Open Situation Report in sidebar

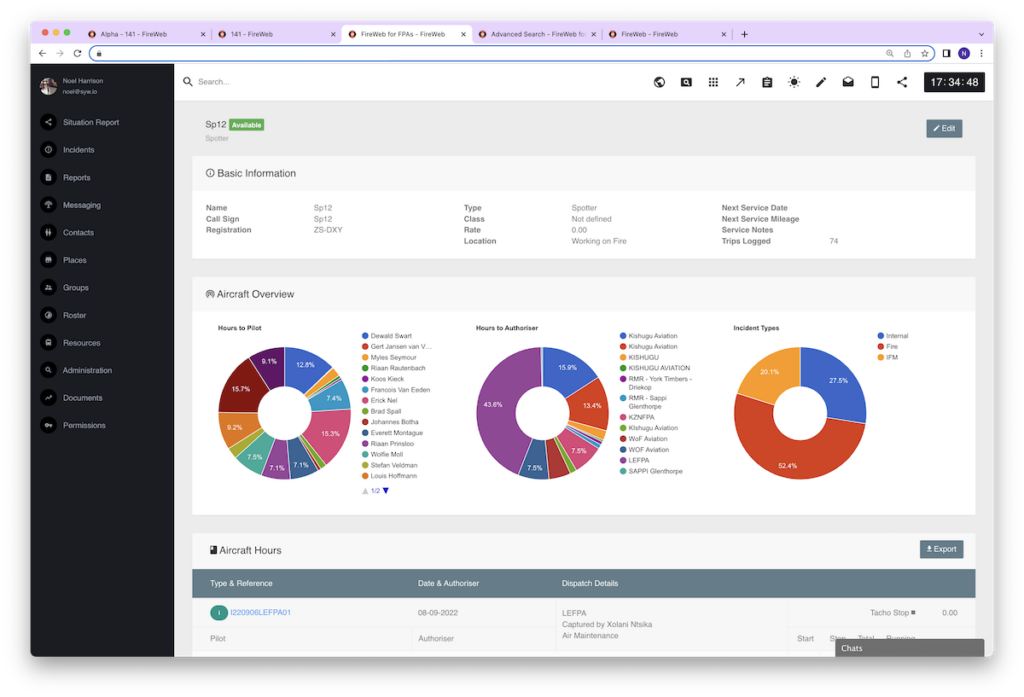point(90,122)
